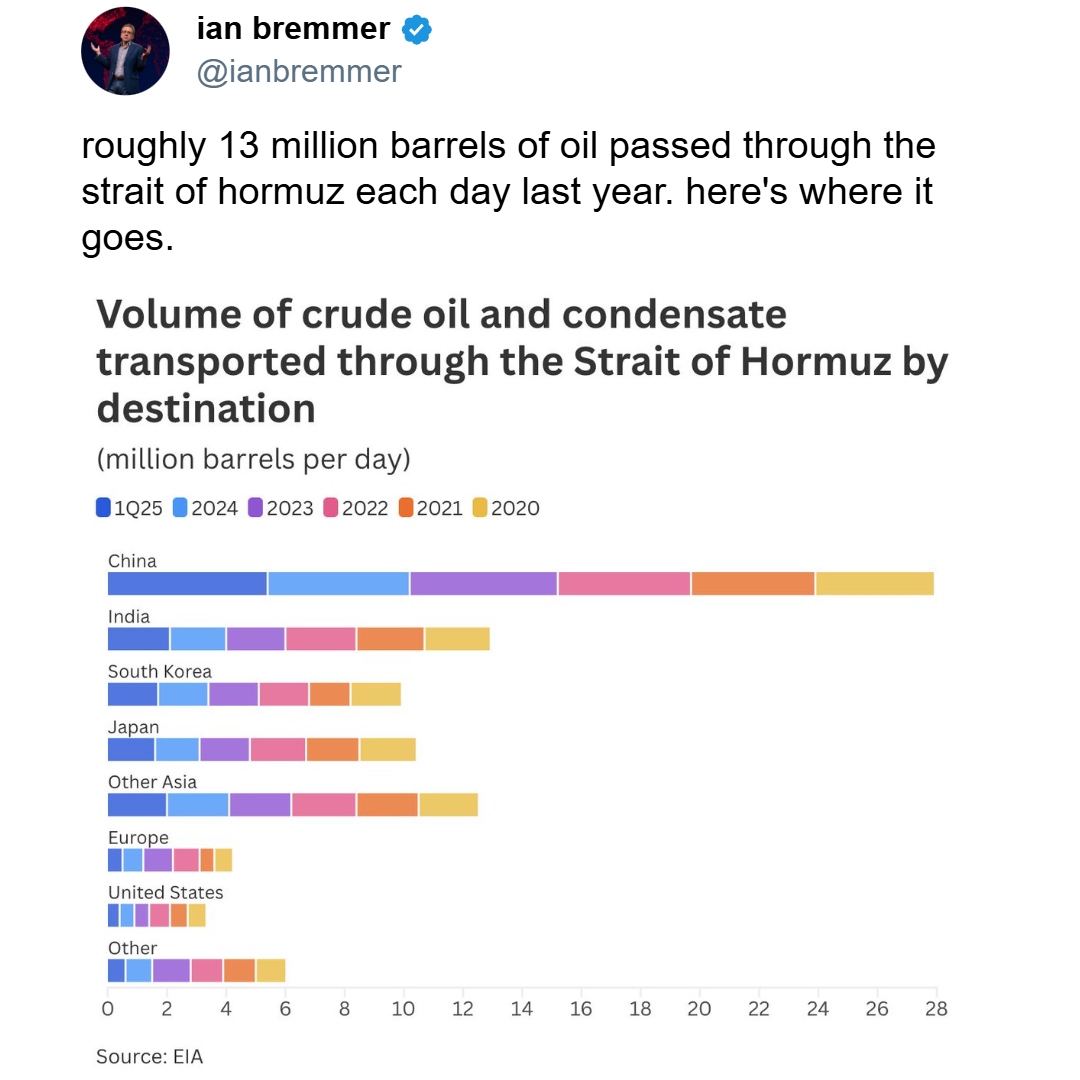Click Japan's 2021 orange bar segment
This screenshot has height=1080, width=1080.
pos(332,749)
